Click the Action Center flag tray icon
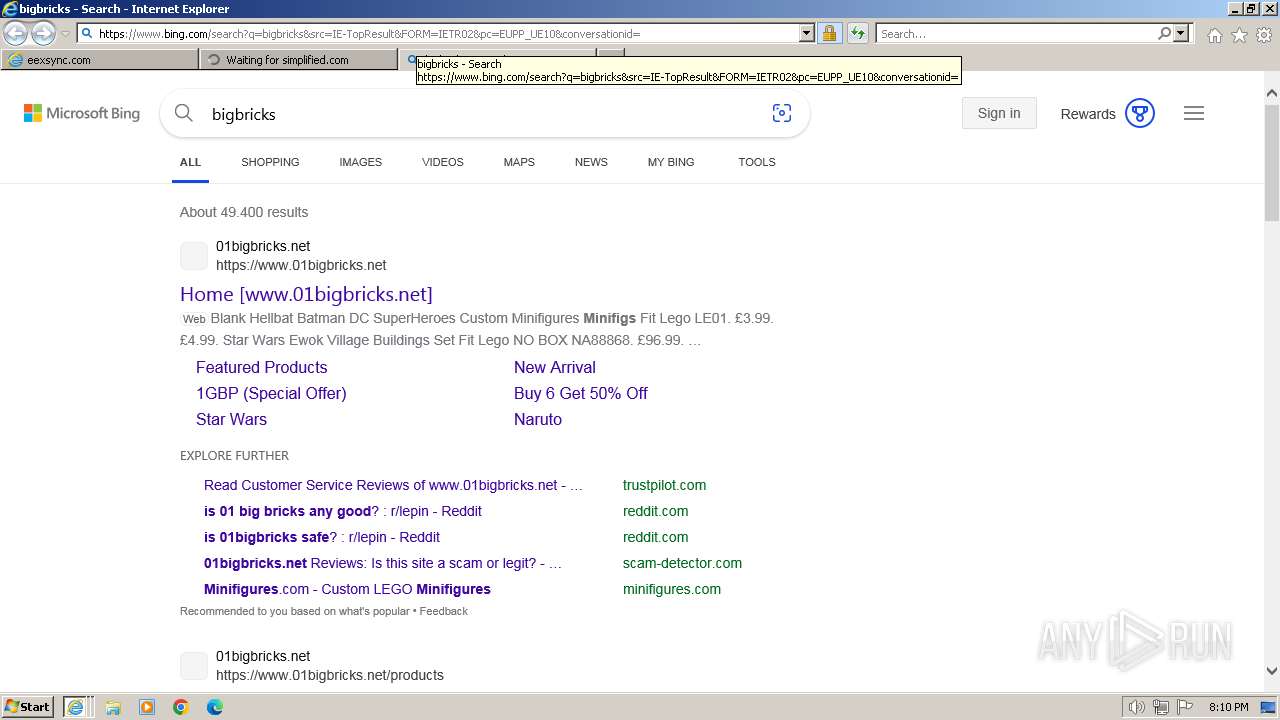The width and height of the screenshot is (1280, 720). pyautogui.click(x=1185, y=707)
